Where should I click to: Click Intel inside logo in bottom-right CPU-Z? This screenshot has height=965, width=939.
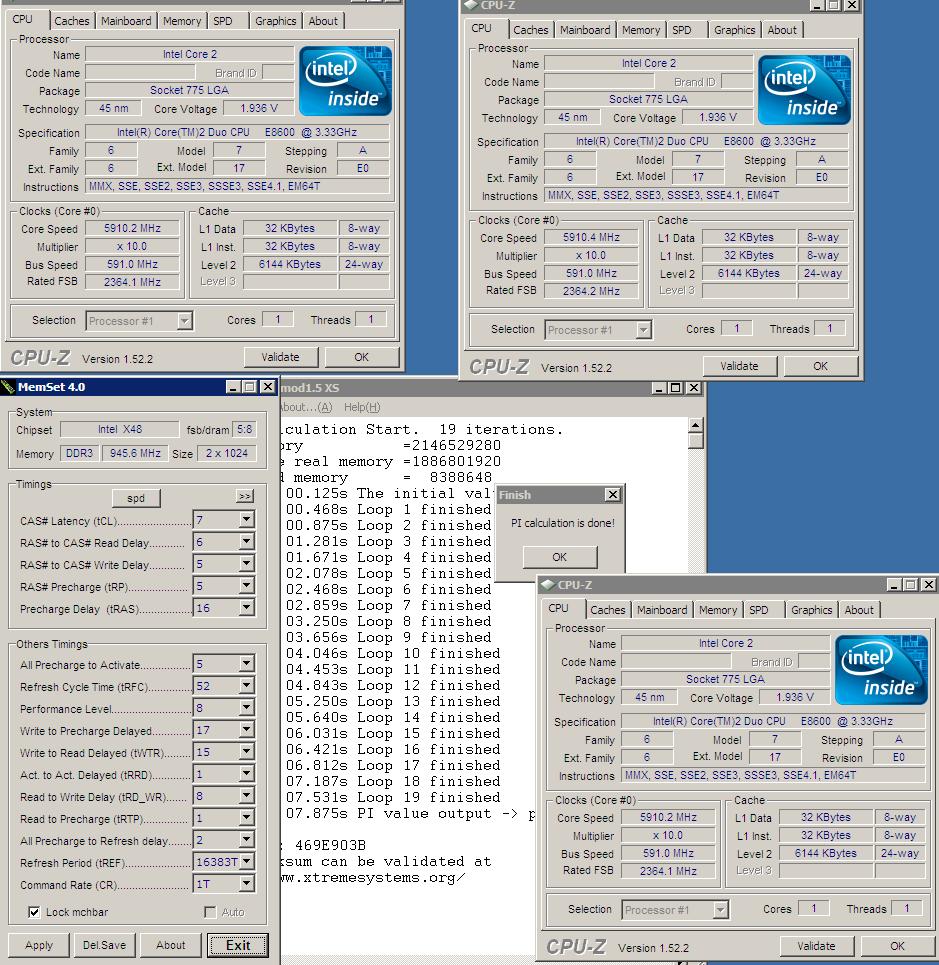point(881,670)
